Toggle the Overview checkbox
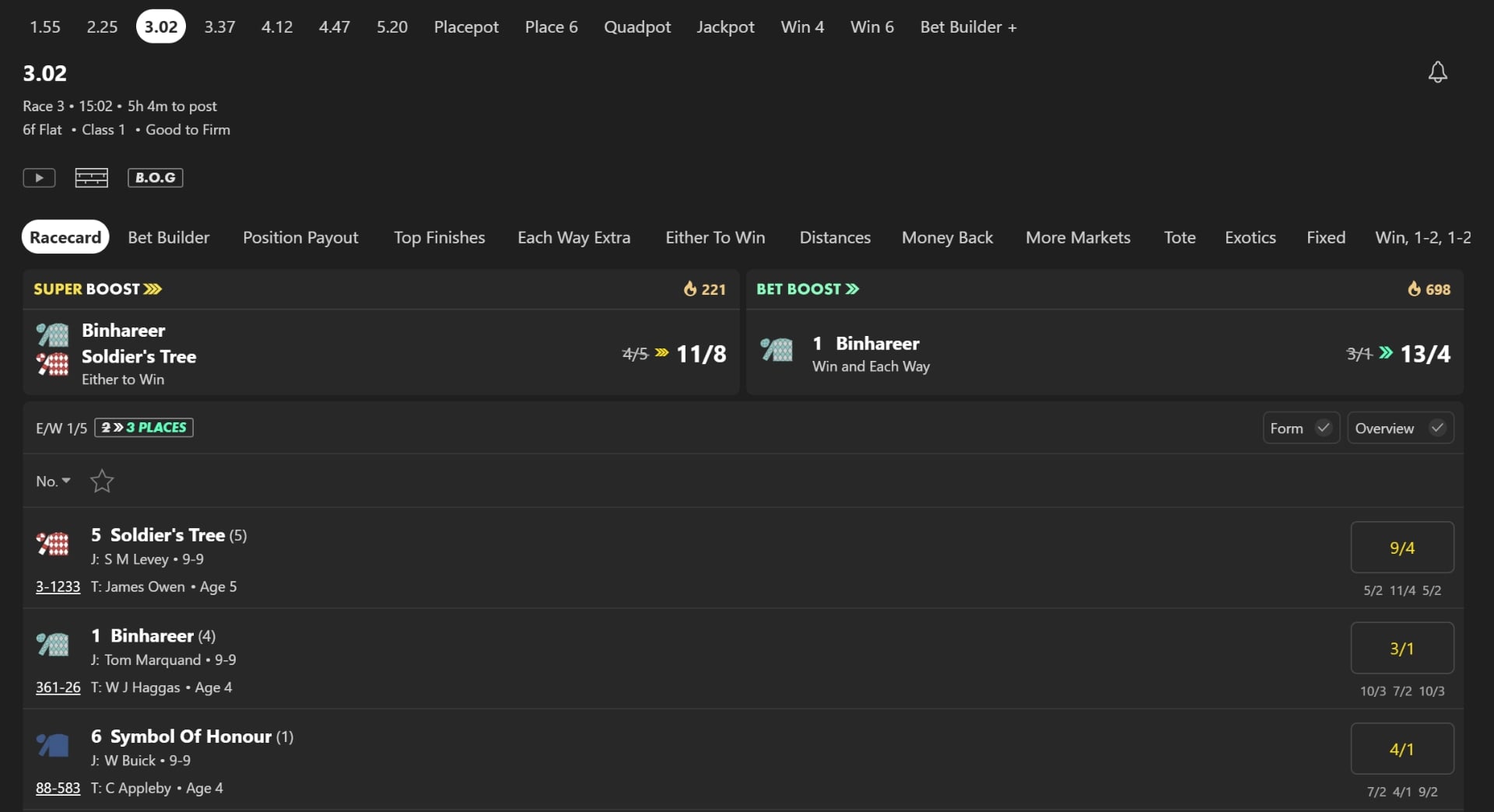Viewport: 1494px width, 812px height. tap(1437, 428)
